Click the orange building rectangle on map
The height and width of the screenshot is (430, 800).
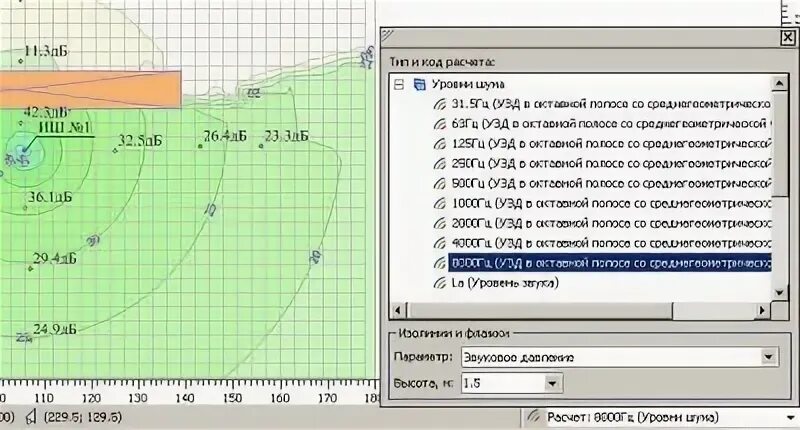pyautogui.click(x=90, y=89)
